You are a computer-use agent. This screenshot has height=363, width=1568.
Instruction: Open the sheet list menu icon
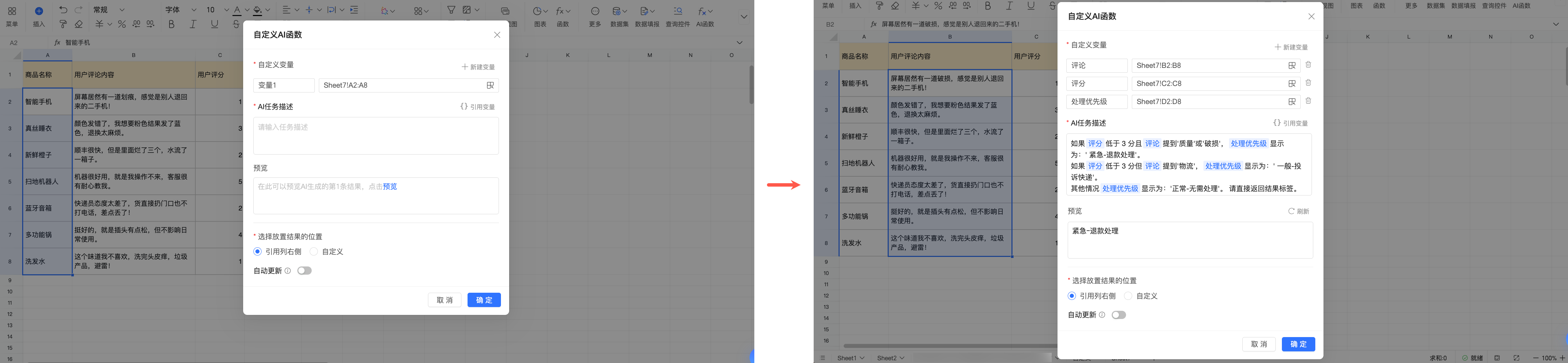click(823, 358)
